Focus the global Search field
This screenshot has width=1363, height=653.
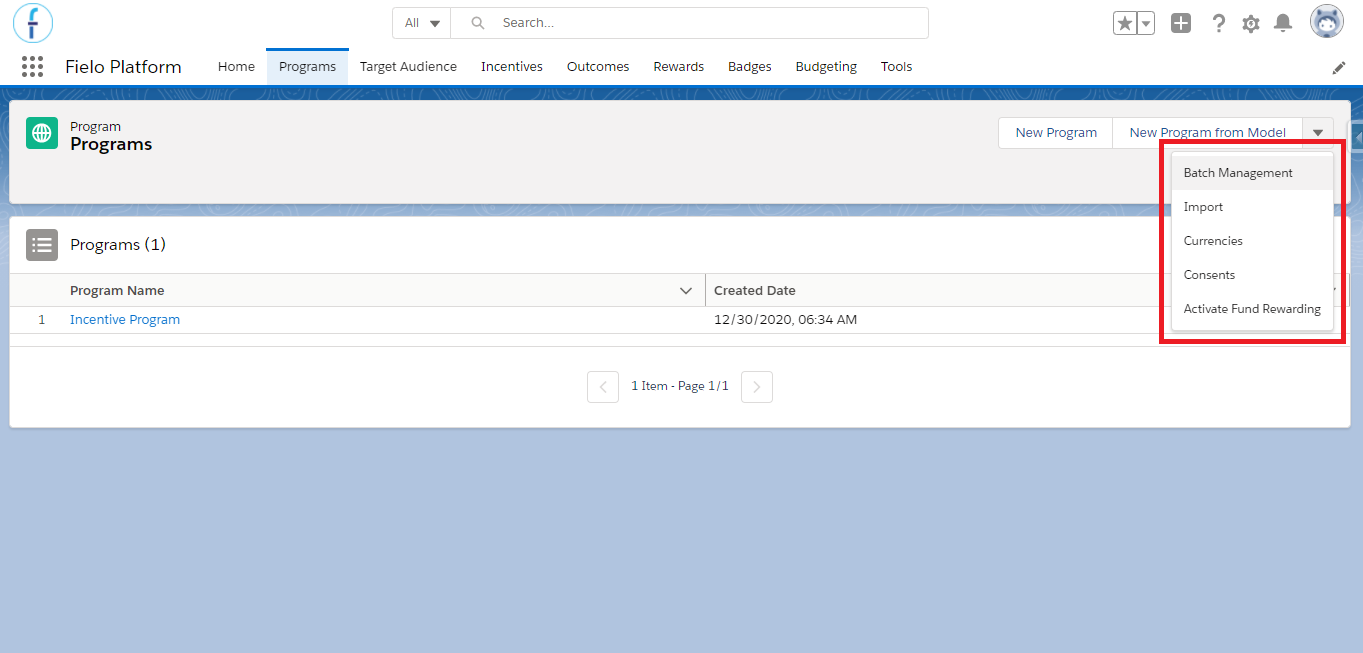coord(690,23)
